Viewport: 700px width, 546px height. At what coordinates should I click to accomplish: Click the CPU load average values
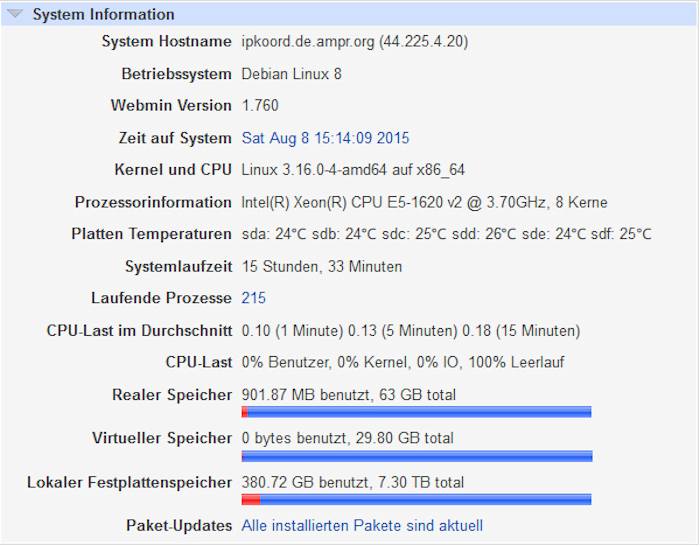pyautogui.click(x=410, y=330)
